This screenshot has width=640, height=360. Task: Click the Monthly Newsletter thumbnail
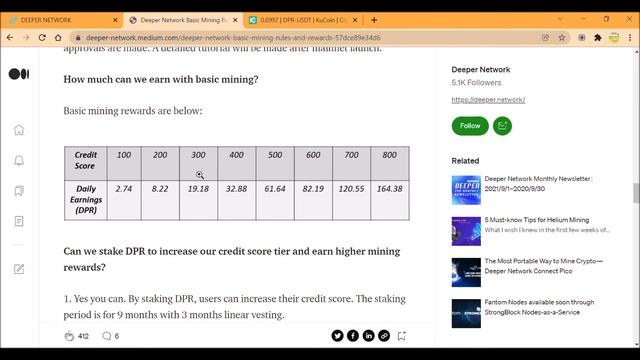tap(466, 190)
